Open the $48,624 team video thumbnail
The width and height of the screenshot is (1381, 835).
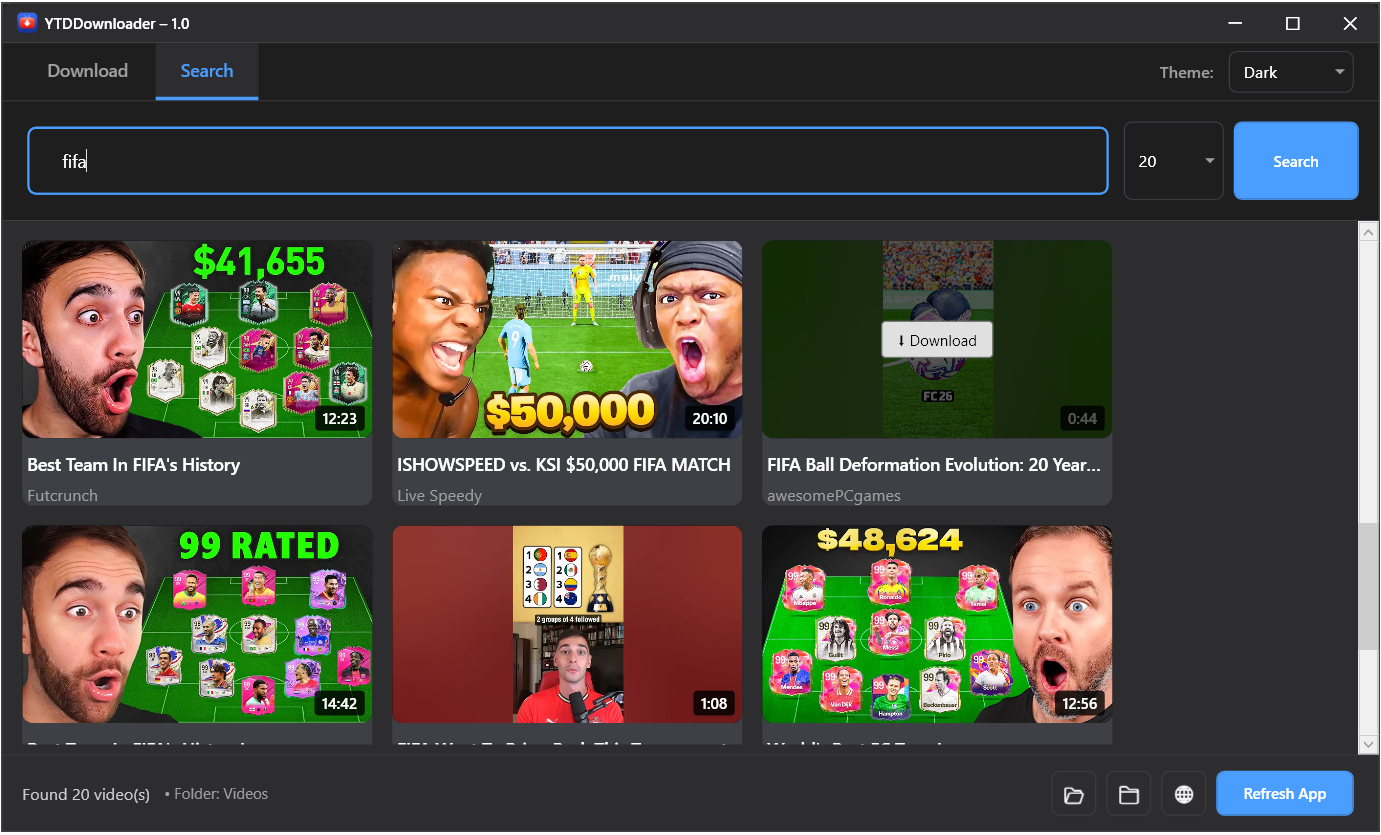[937, 624]
